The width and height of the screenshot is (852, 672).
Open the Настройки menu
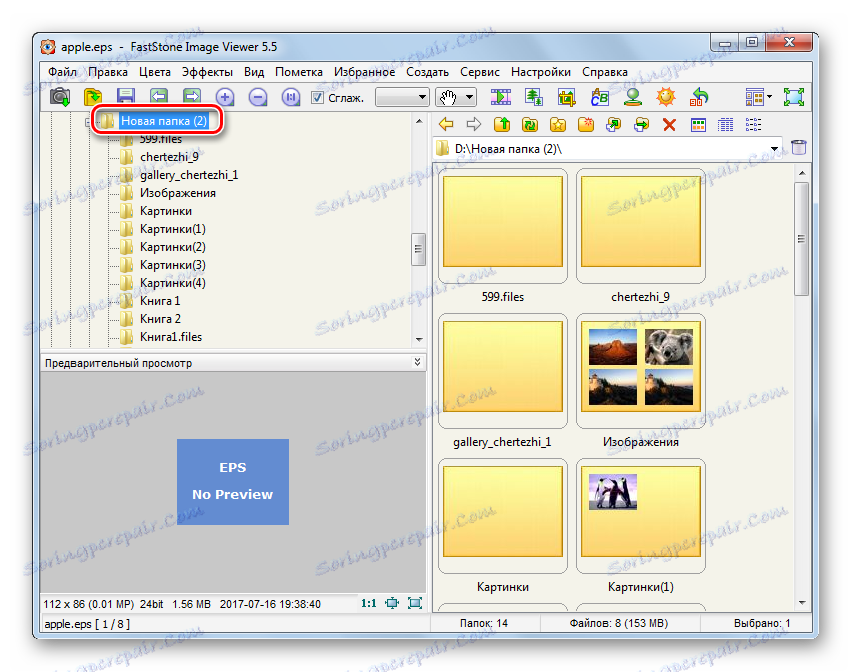point(541,72)
